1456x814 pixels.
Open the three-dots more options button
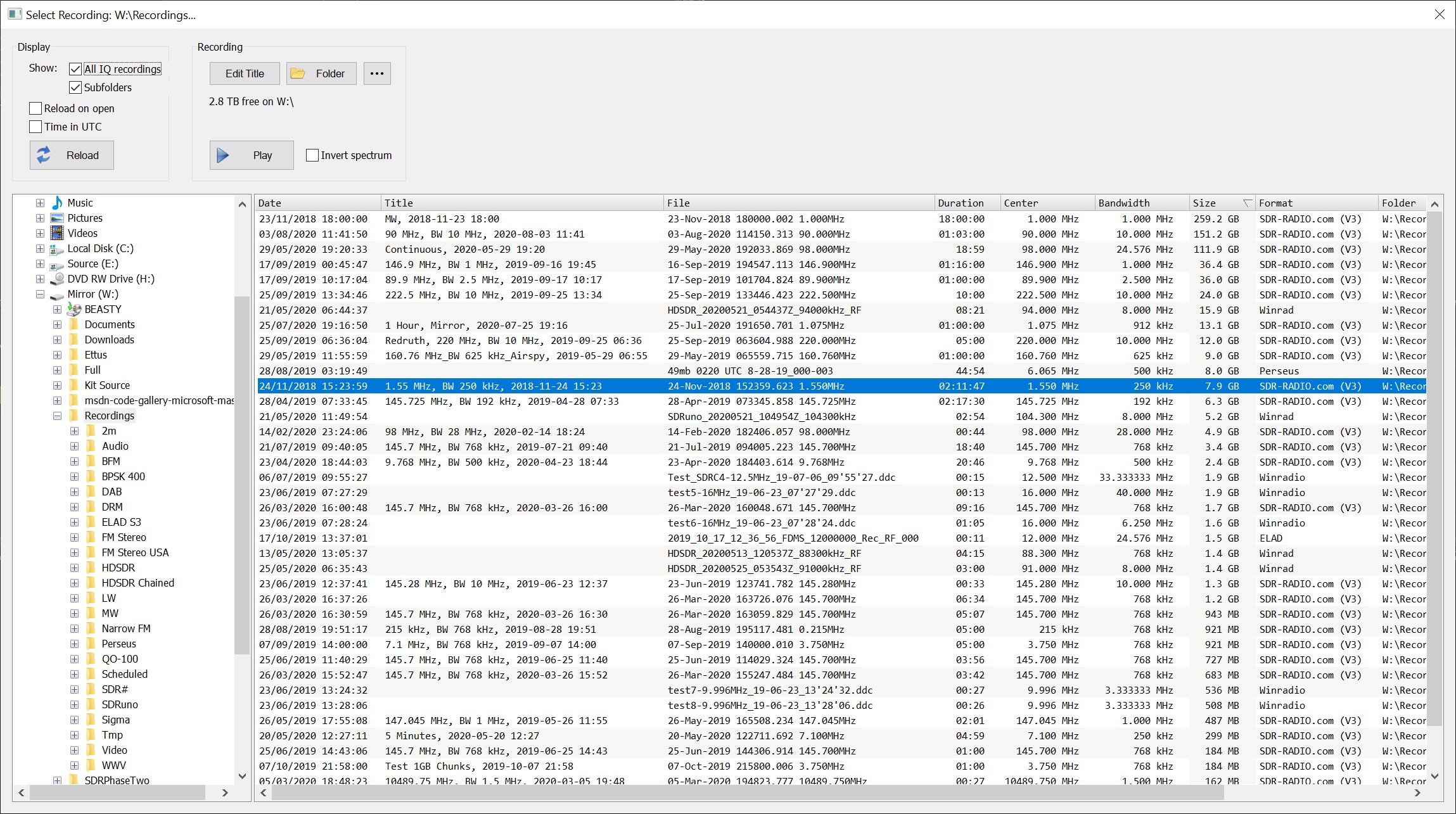377,73
